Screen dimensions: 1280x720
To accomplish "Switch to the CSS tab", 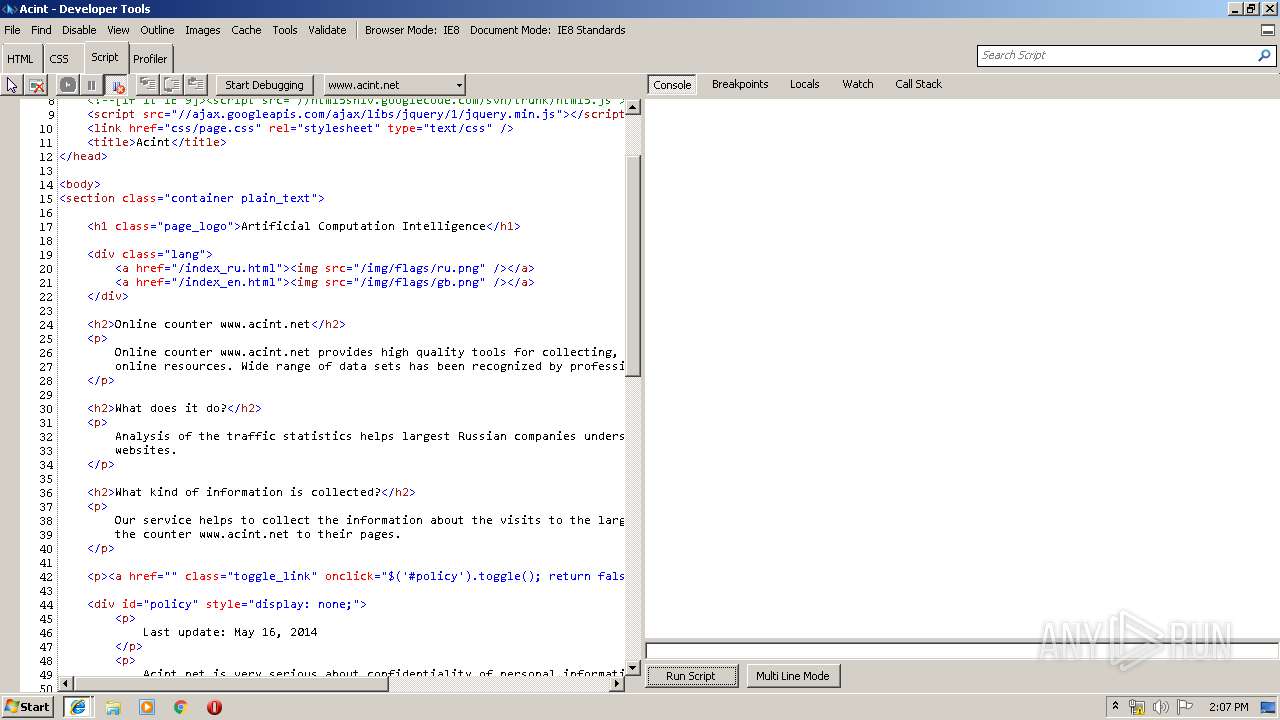I will point(59,59).
